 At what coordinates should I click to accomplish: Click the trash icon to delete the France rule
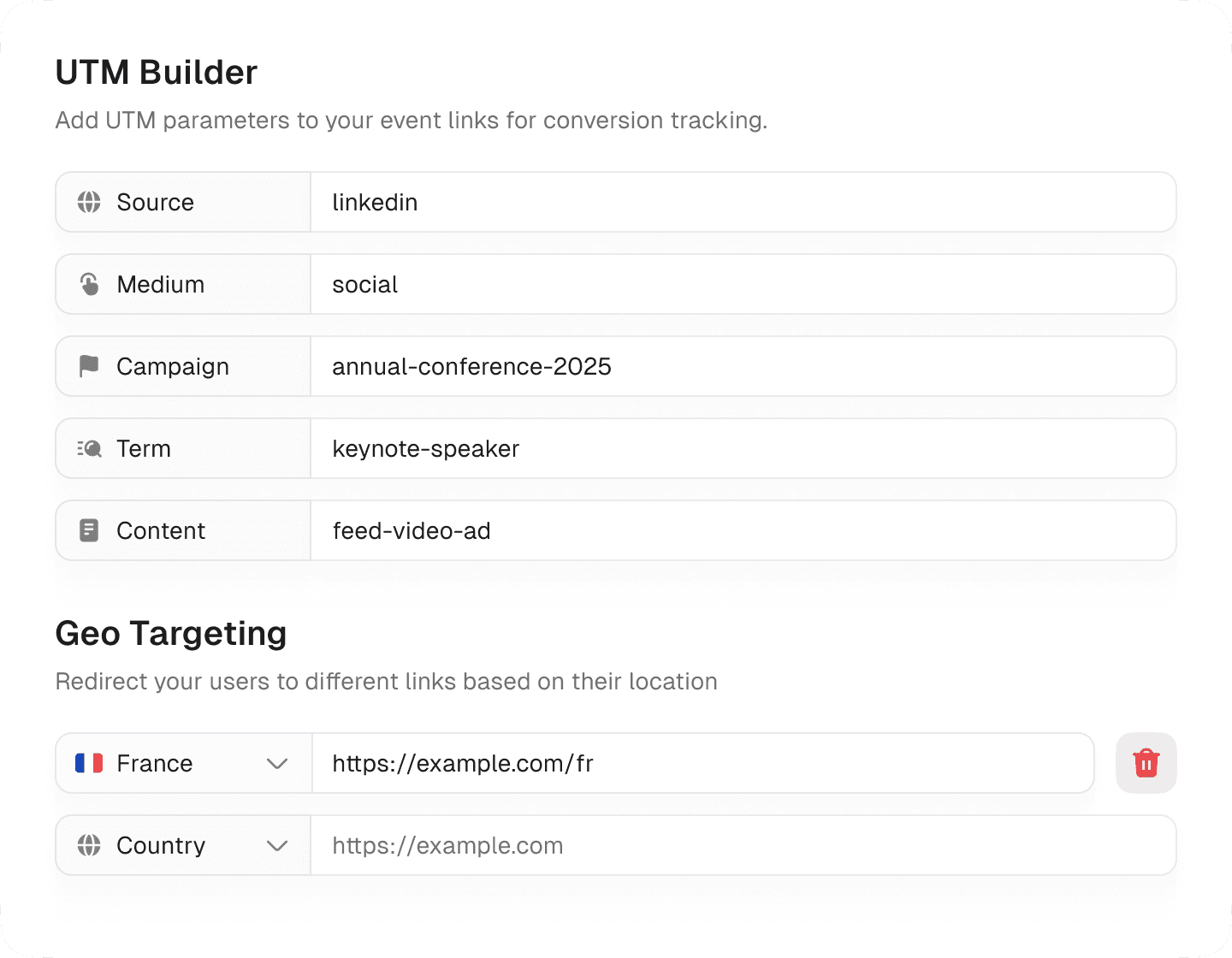(1146, 763)
